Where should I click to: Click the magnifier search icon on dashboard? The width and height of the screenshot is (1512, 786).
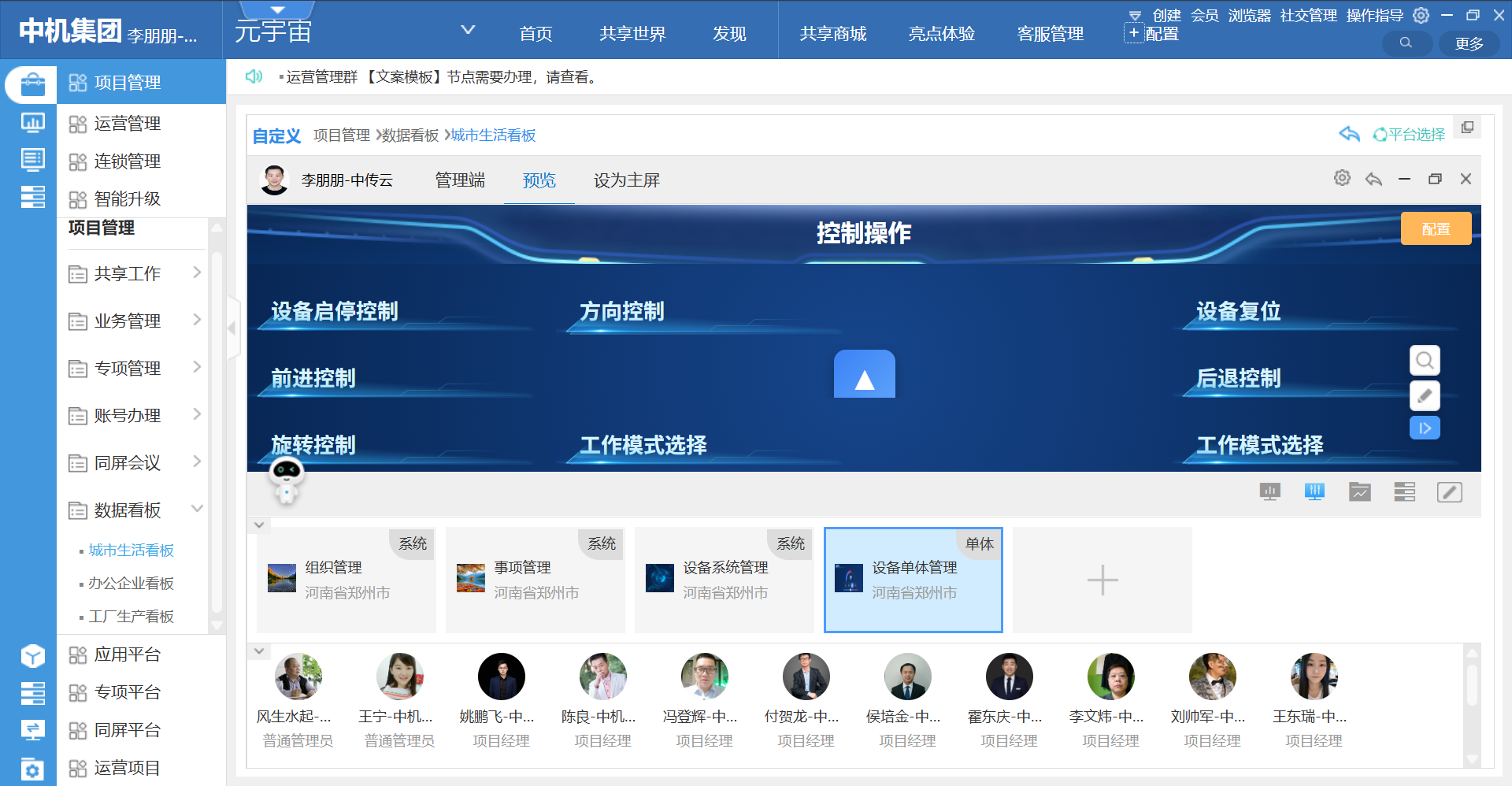[x=1425, y=361]
